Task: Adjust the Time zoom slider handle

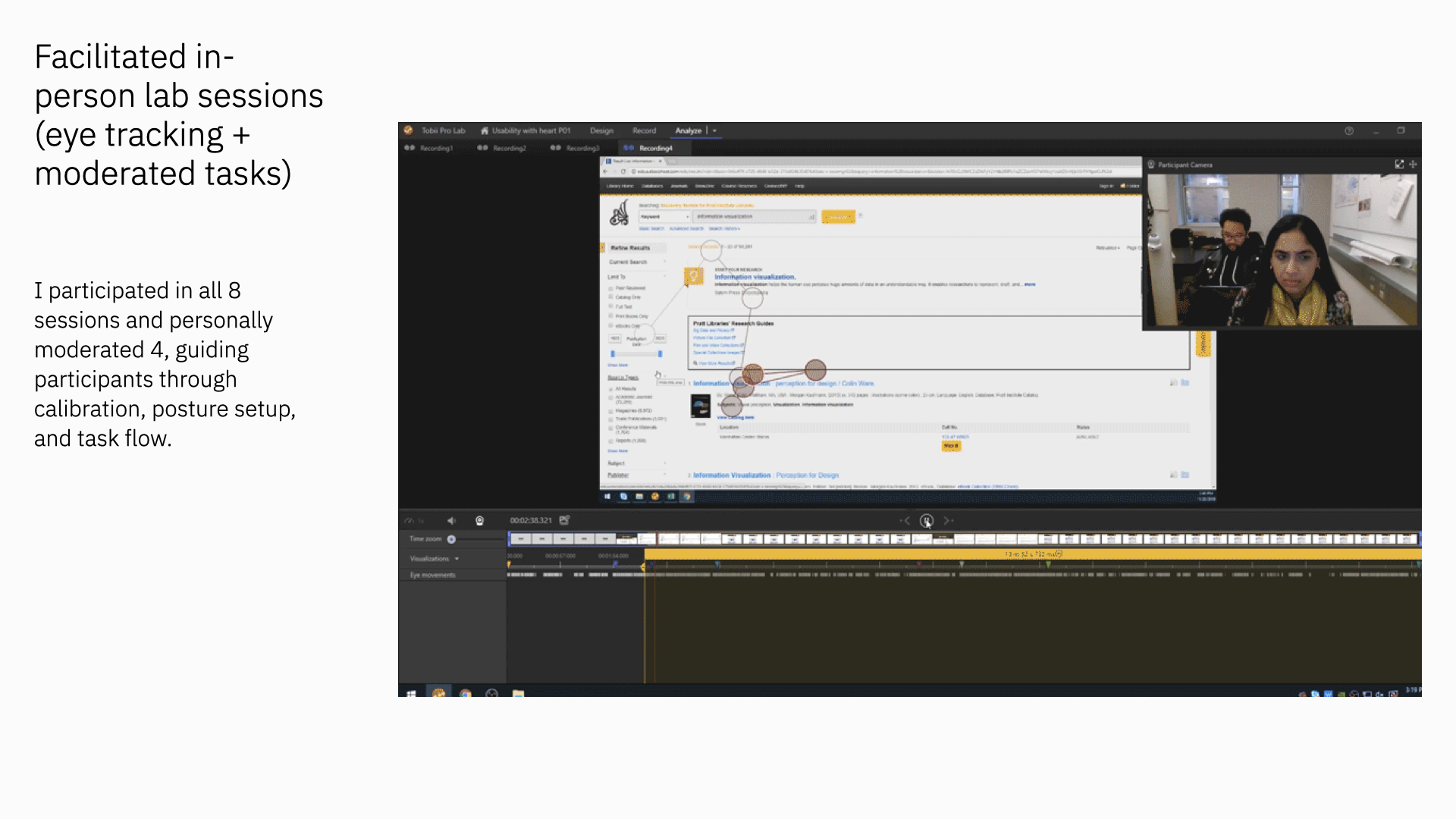Action: point(451,539)
